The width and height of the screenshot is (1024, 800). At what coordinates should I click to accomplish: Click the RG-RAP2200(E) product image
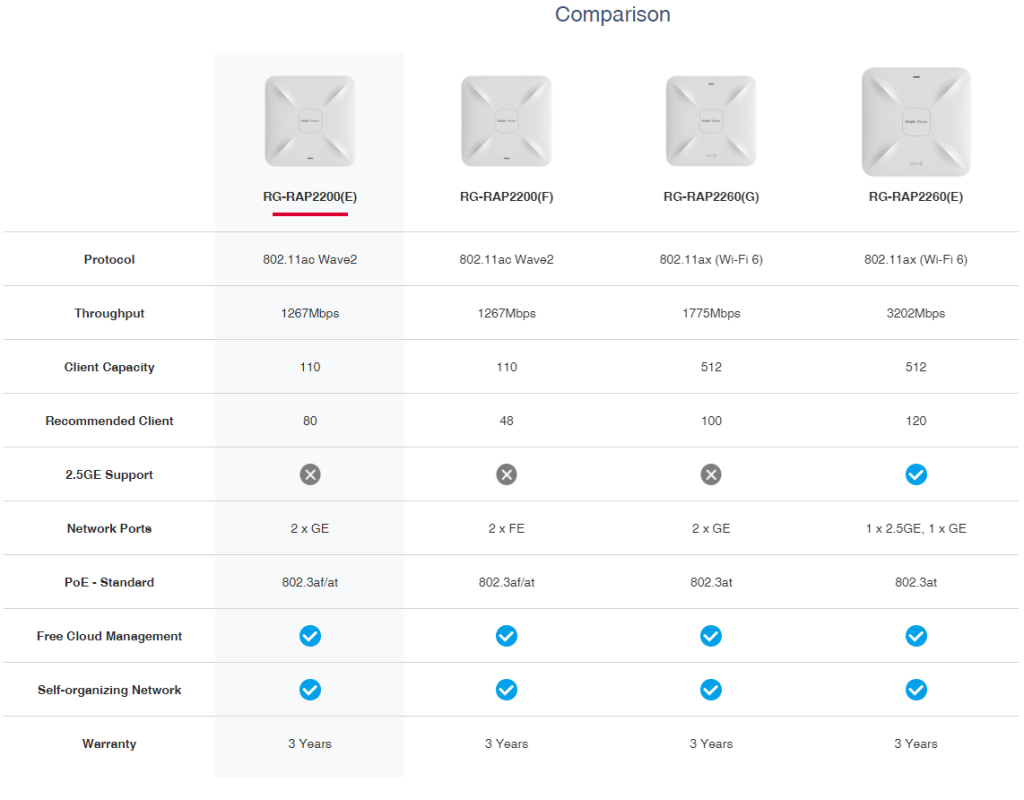coord(310,121)
